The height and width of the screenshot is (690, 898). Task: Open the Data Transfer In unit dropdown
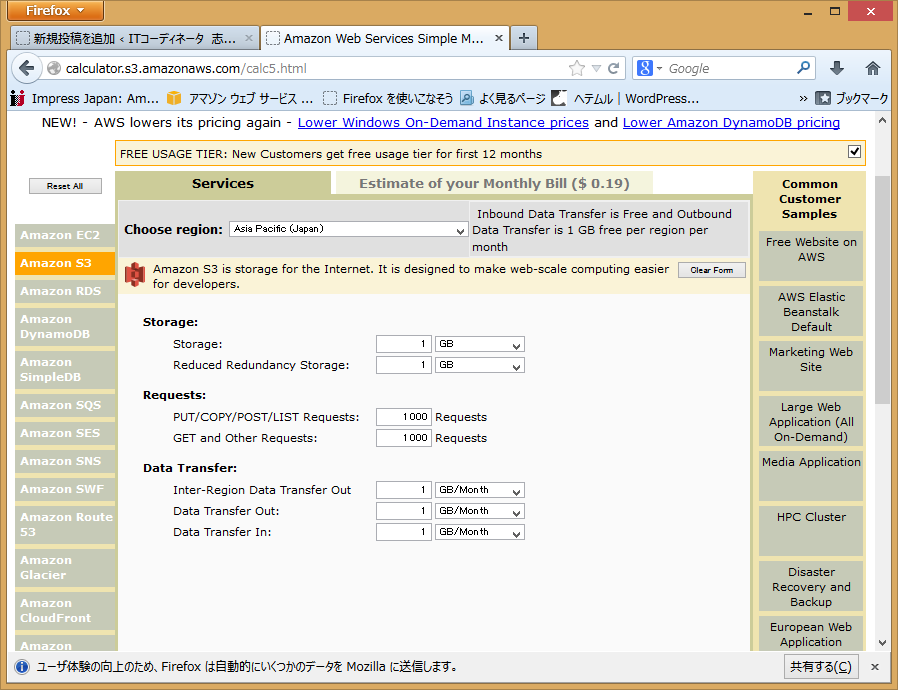(479, 532)
